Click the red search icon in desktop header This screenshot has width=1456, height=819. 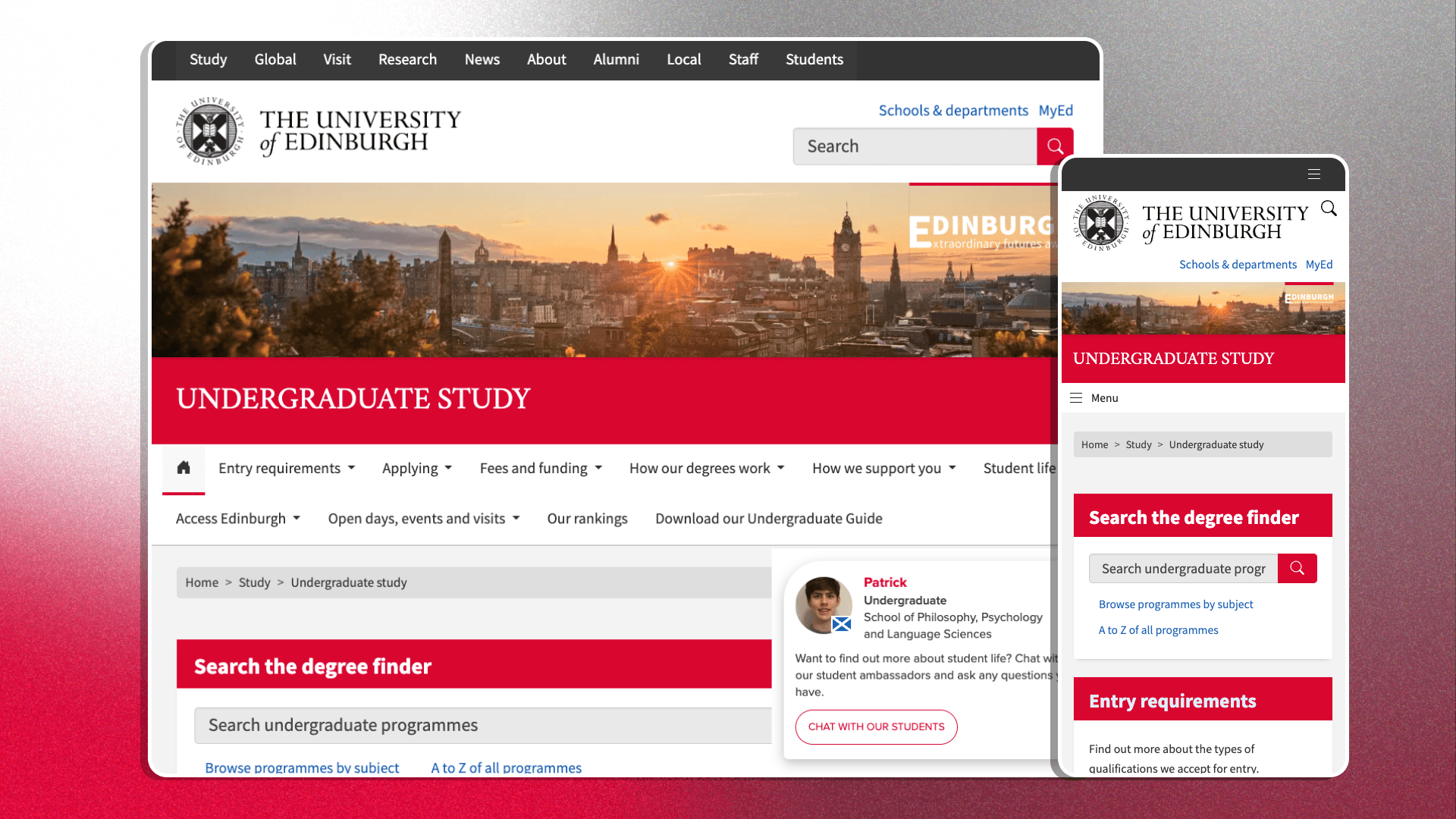1055,146
